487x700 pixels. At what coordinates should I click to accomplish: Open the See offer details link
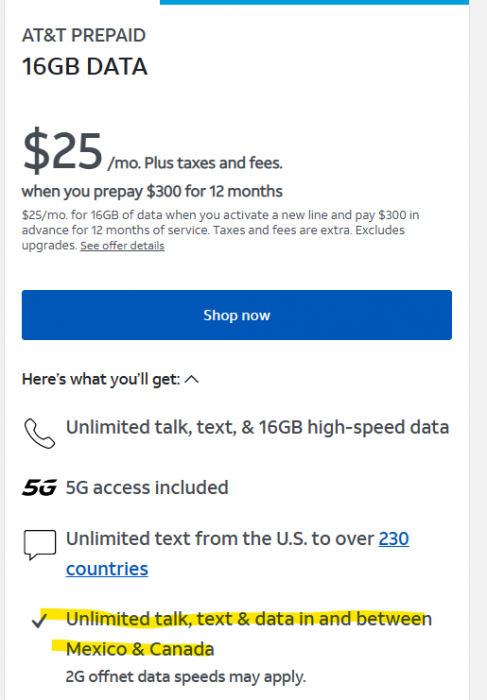(122, 246)
